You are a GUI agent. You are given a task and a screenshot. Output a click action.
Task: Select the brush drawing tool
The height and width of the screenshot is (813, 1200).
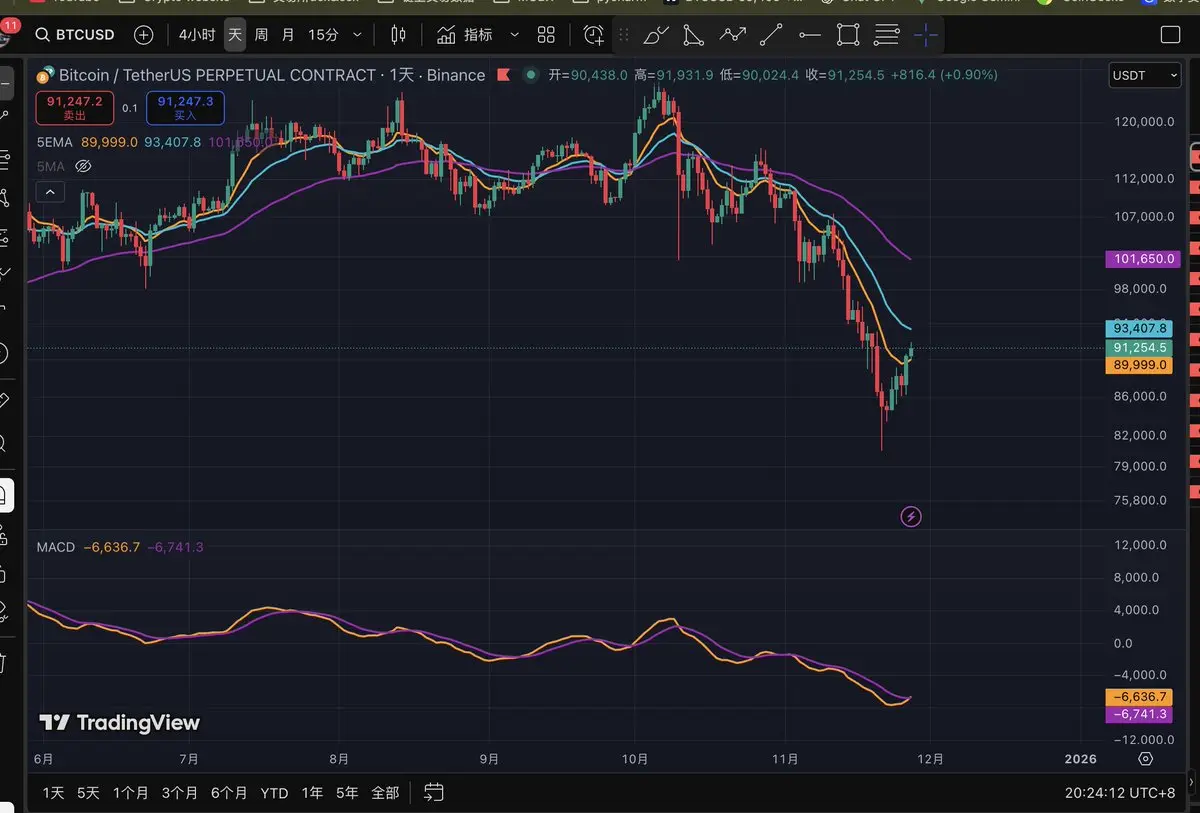coord(656,36)
